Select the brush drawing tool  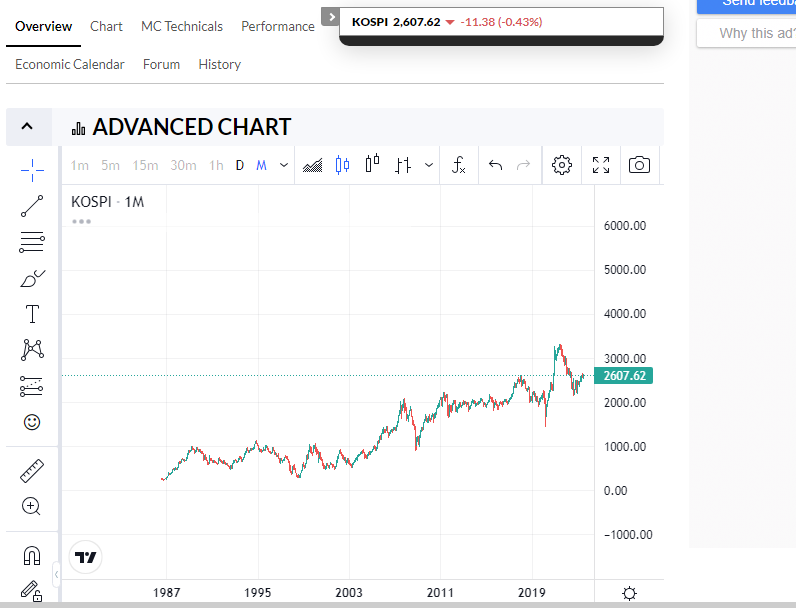coord(32,278)
